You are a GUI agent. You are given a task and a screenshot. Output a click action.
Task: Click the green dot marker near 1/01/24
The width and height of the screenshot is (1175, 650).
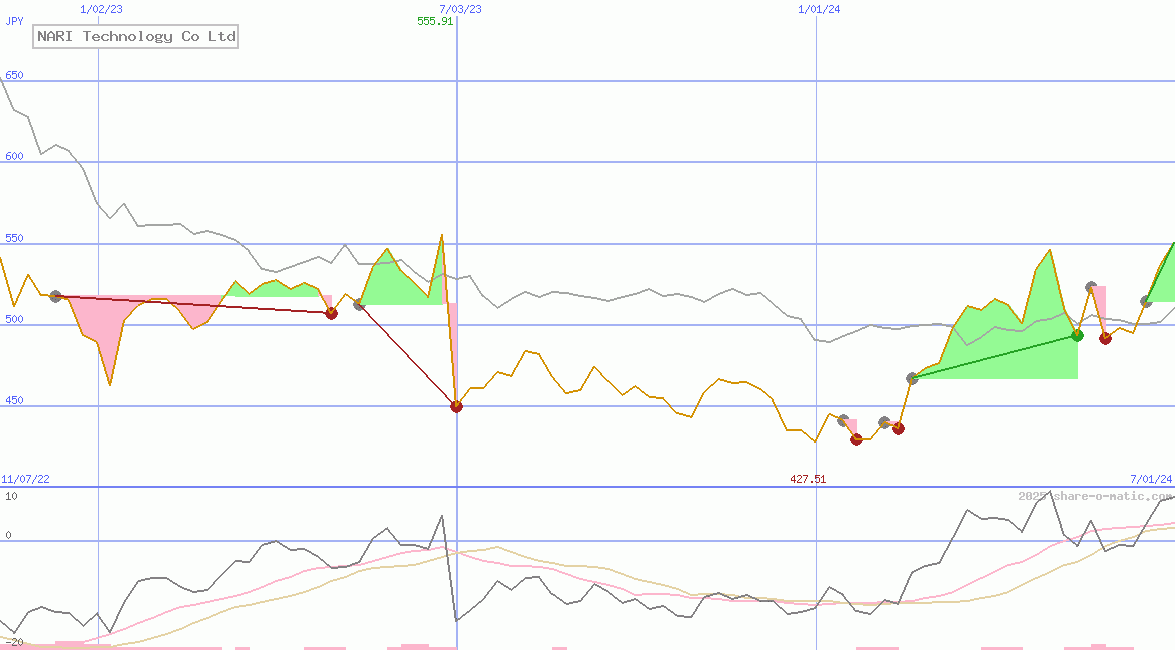[x=1077, y=335]
